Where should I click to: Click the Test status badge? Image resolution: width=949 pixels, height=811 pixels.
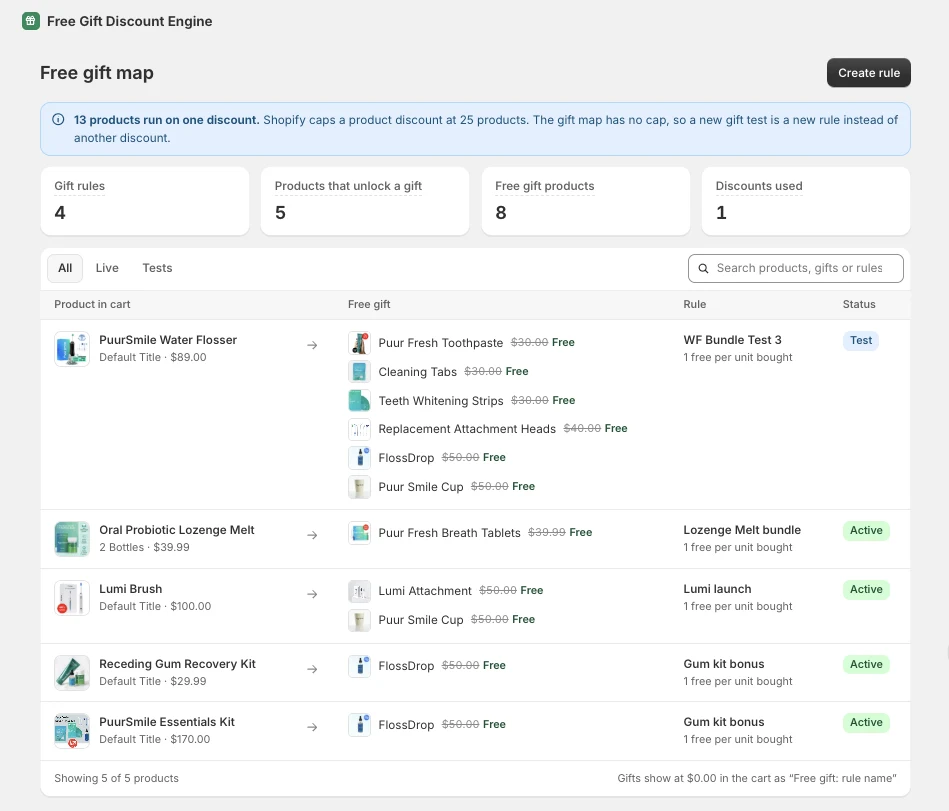(x=861, y=341)
